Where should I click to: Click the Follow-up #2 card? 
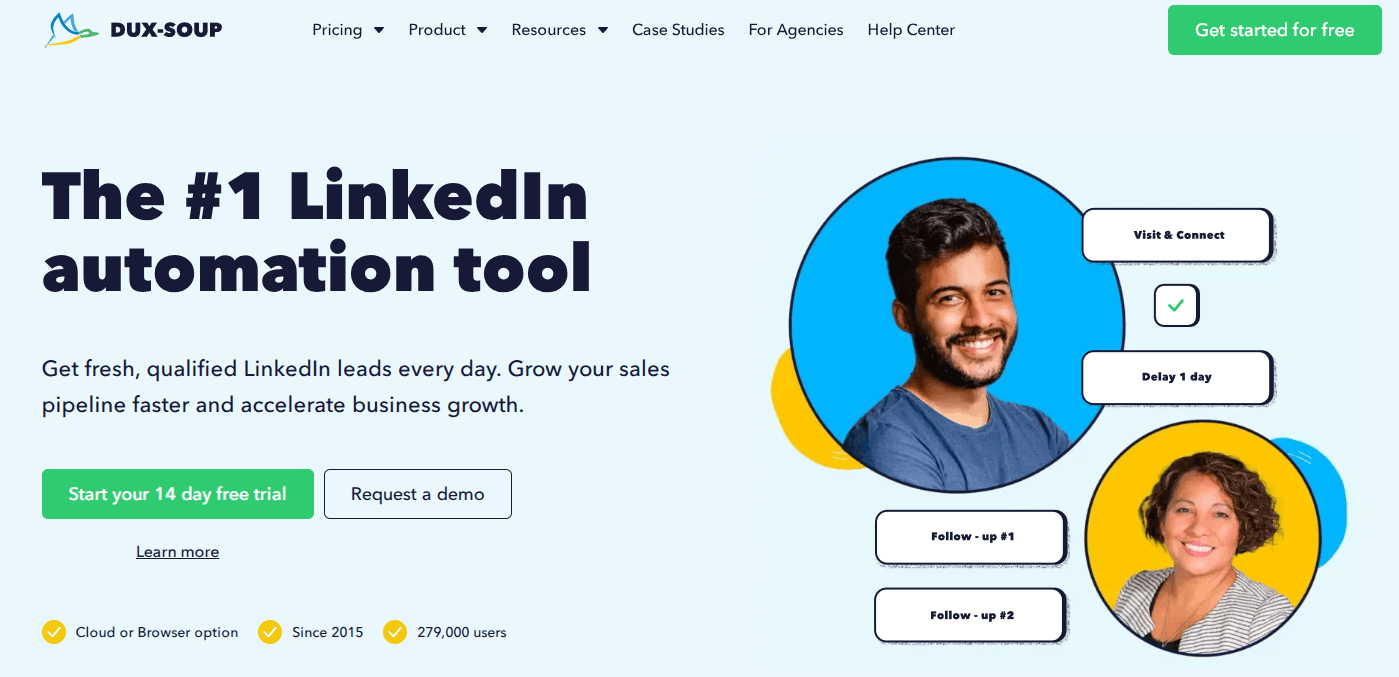pyautogui.click(x=970, y=615)
